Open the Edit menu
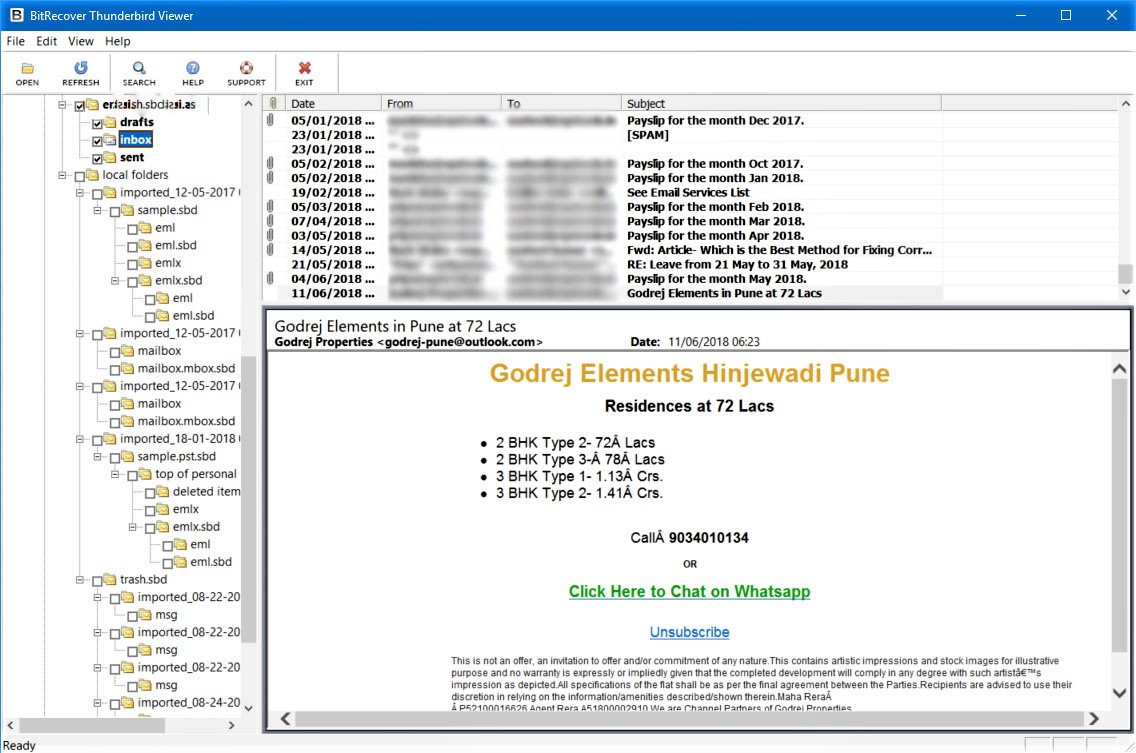Screen dimensions: 1136x753 pos(46,41)
